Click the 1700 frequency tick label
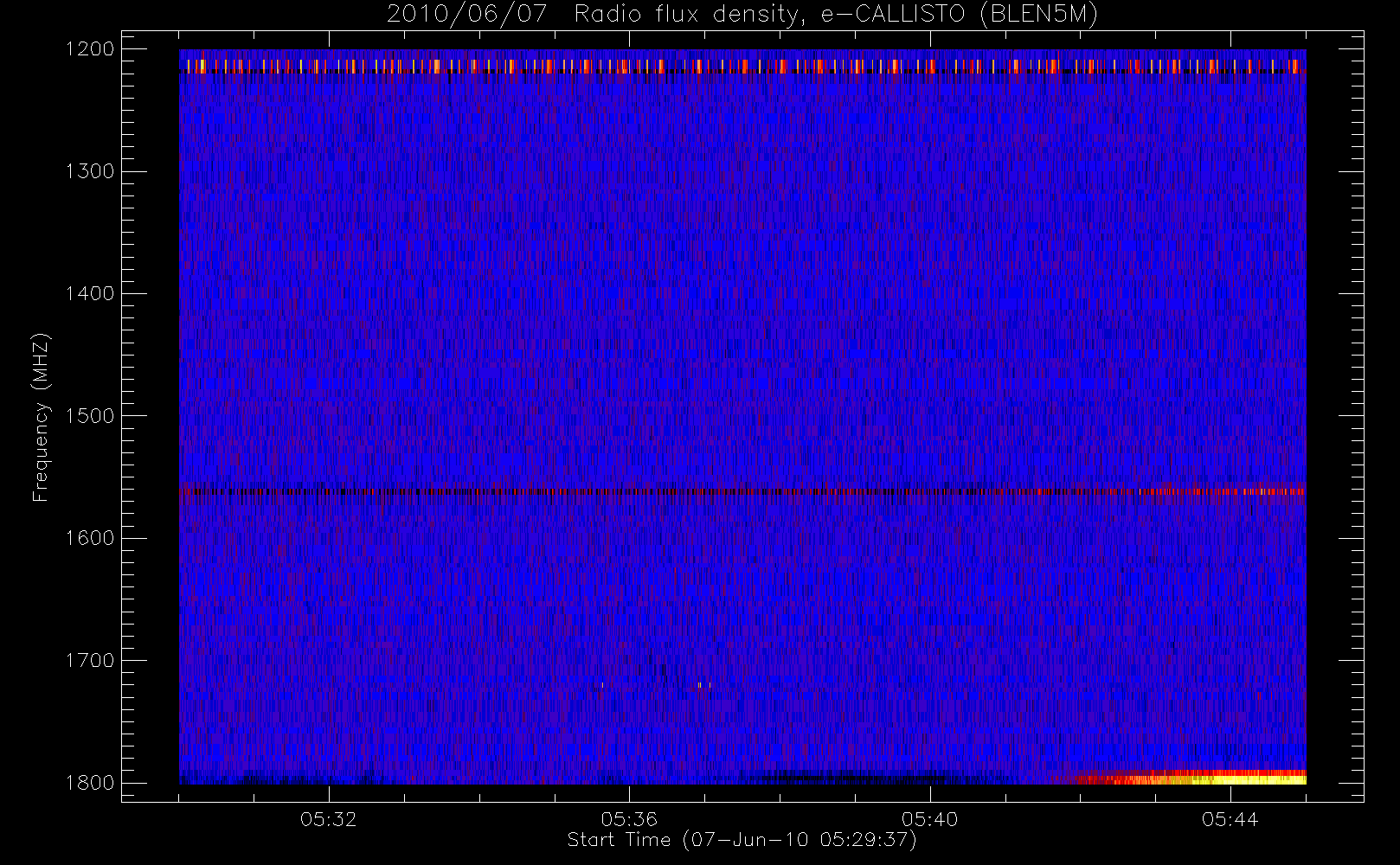Screen dimensions: 1400x865 tap(90, 660)
